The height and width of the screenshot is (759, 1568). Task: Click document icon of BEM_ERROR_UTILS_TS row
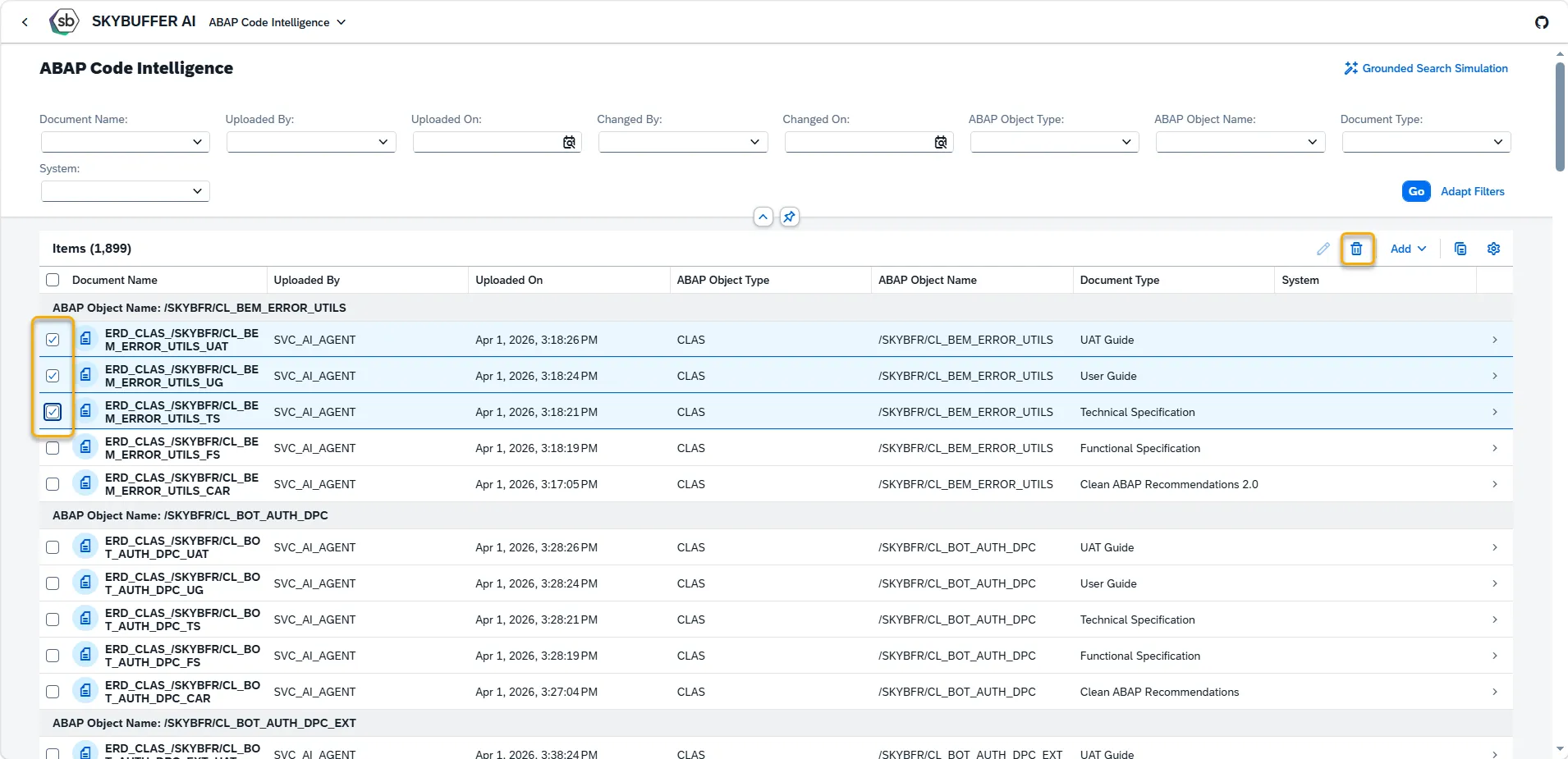click(x=85, y=411)
